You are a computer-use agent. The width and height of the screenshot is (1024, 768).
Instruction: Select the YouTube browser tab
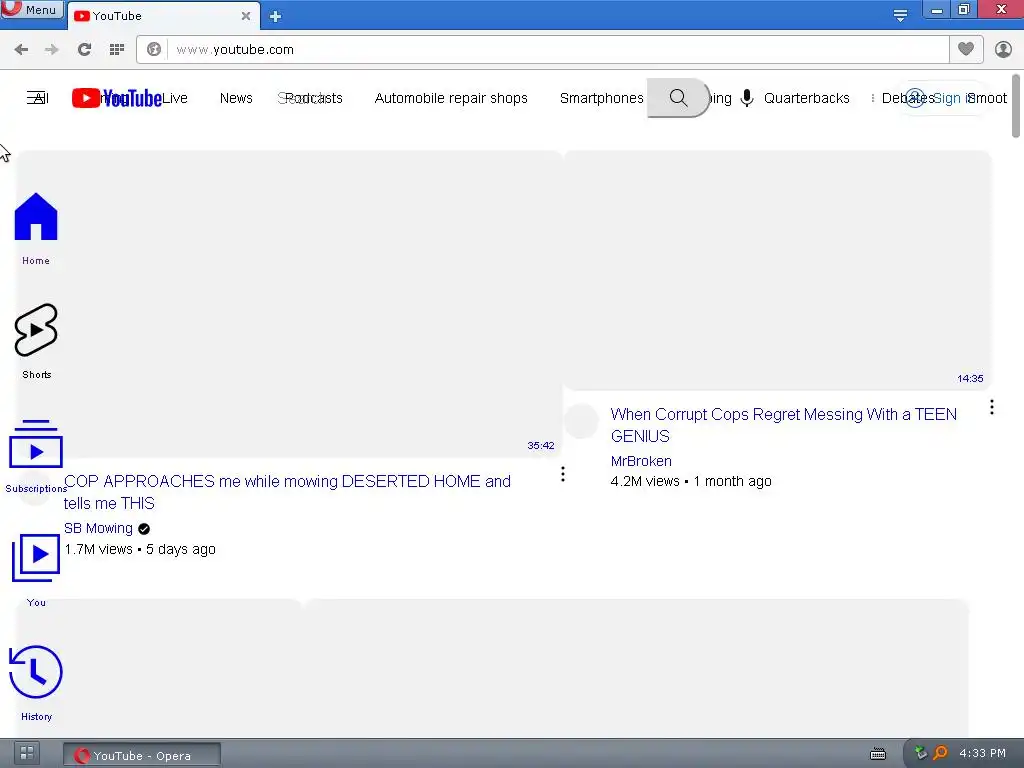162,16
